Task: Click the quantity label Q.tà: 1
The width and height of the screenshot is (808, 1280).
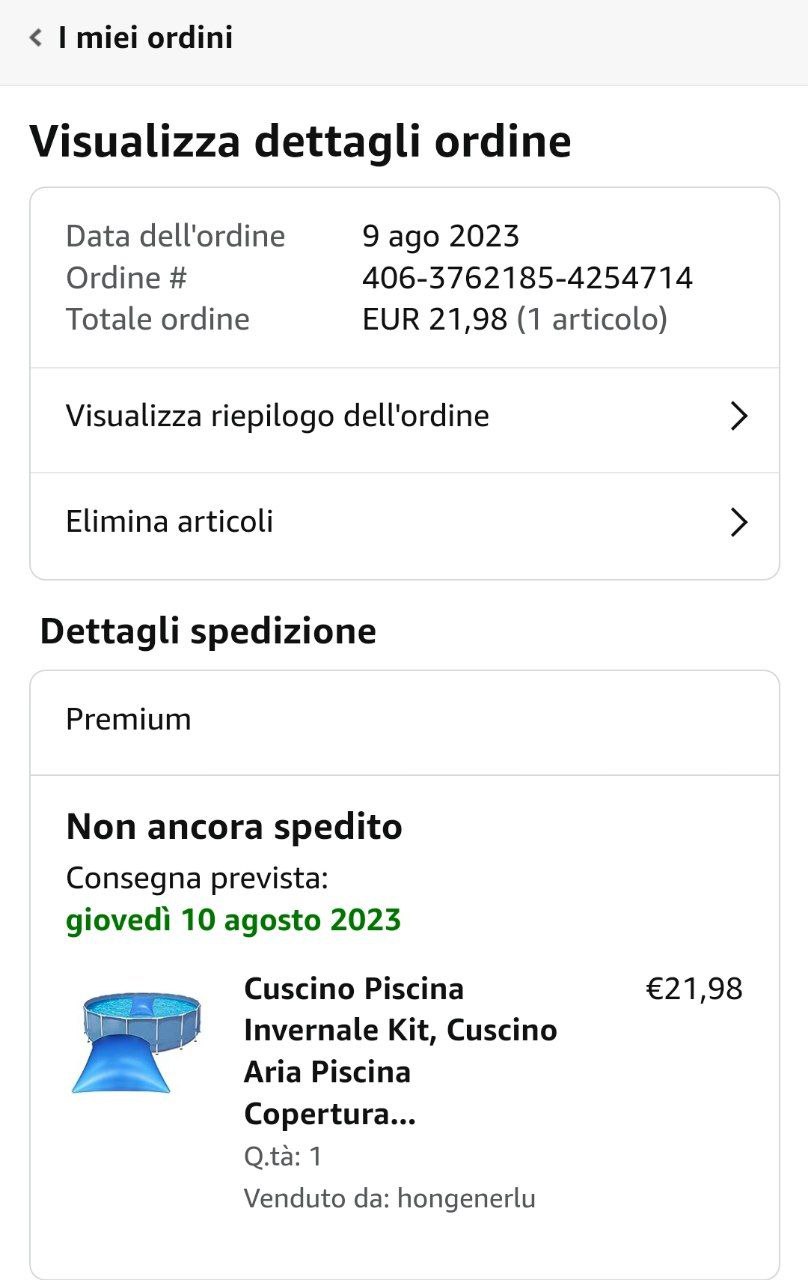Action: point(283,1157)
